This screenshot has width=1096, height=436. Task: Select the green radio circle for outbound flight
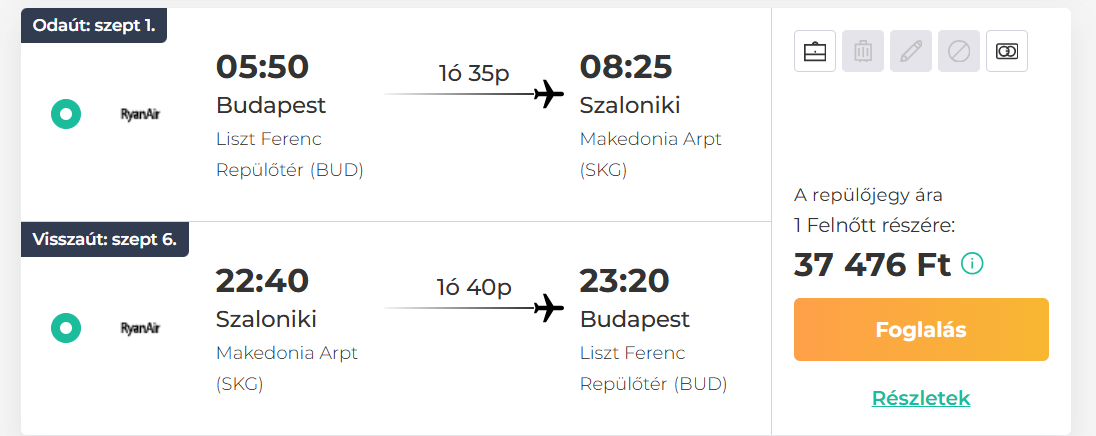(x=66, y=114)
